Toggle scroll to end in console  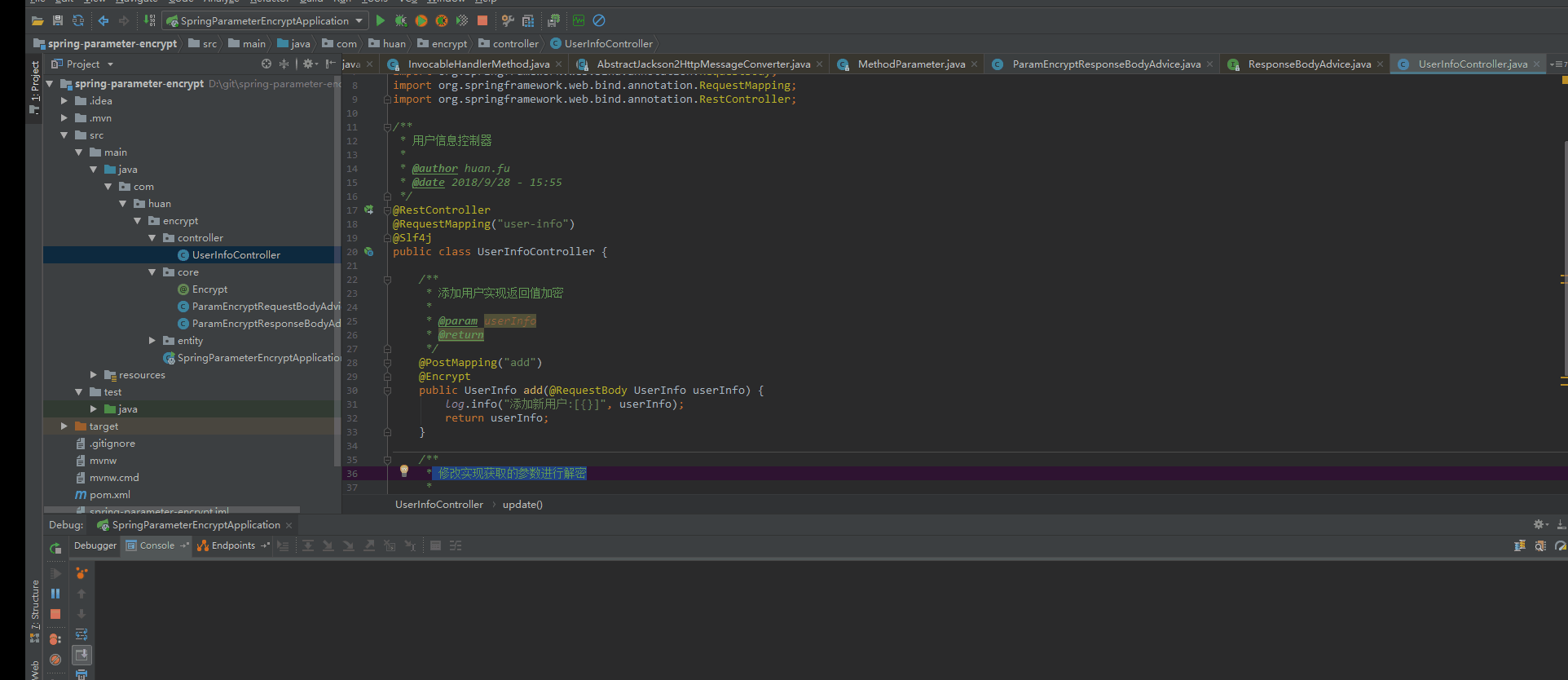[x=81, y=655]
